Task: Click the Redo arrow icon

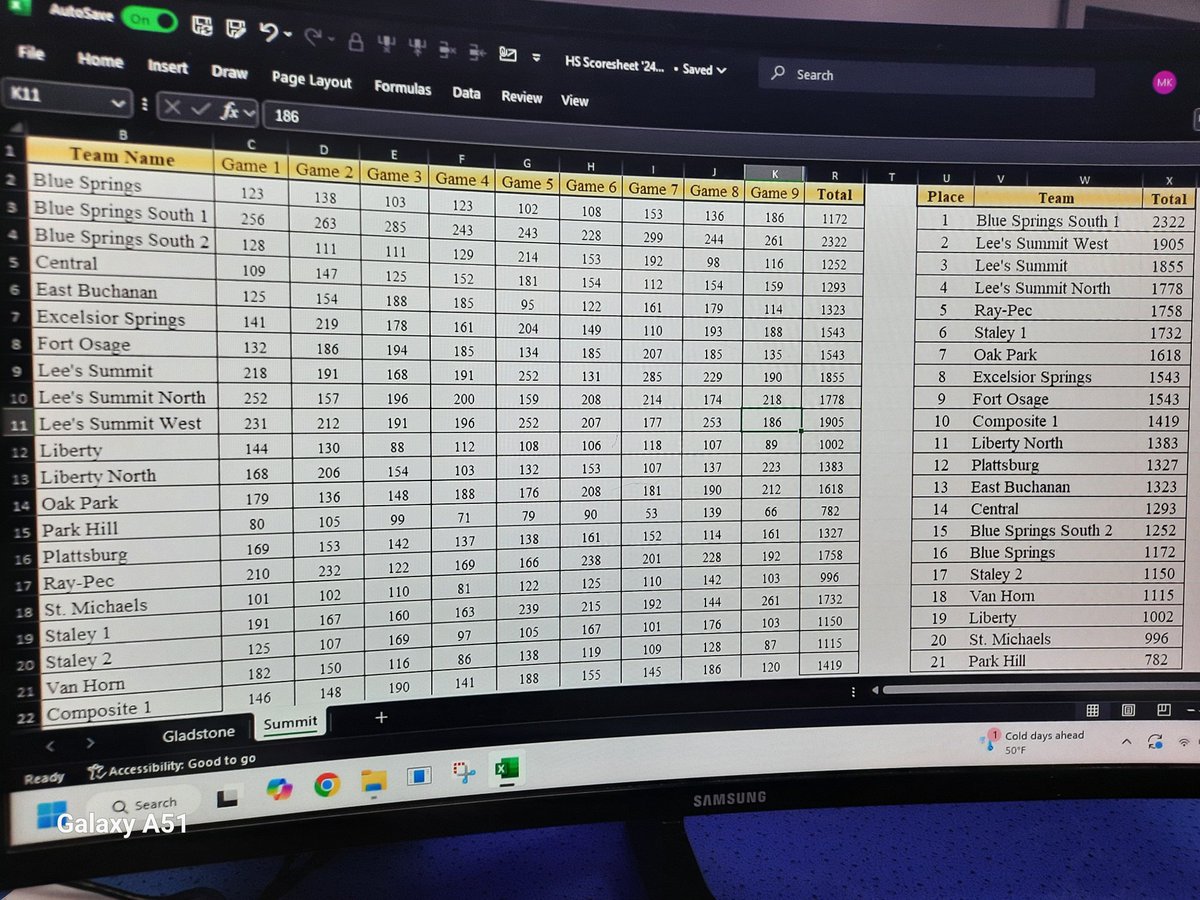Action: coord(312,40)
